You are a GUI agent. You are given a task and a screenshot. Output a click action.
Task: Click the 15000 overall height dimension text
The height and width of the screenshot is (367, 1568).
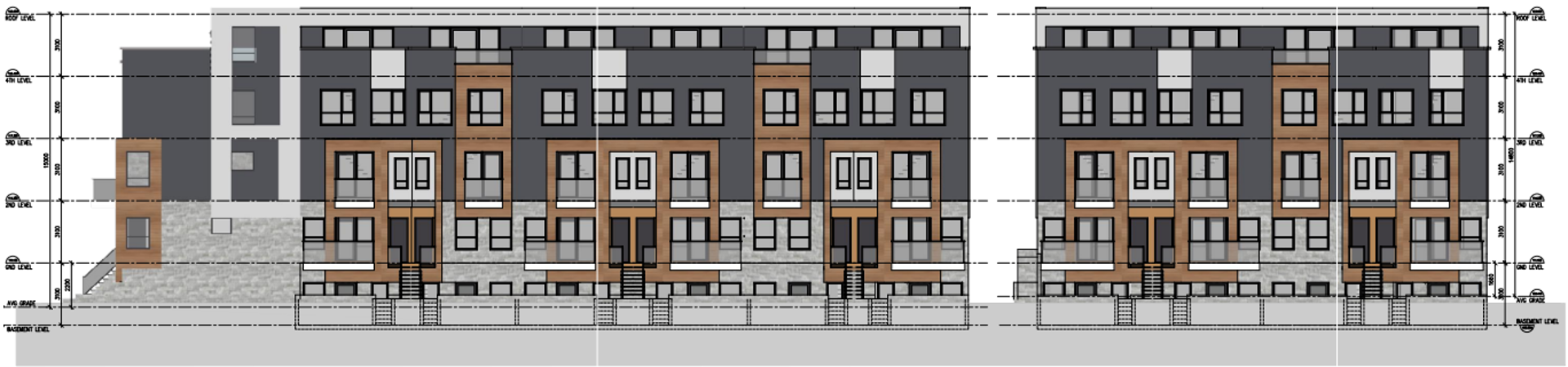[x=47, y=159]
